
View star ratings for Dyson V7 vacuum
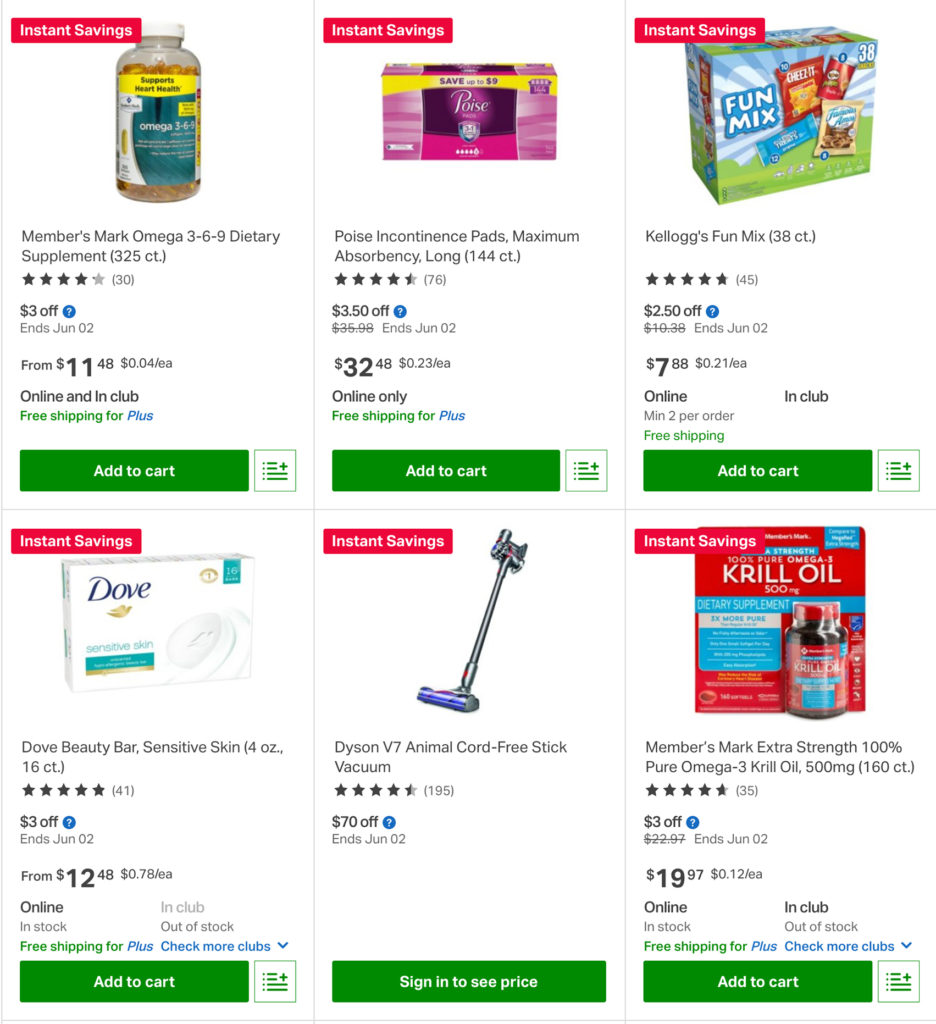[375, 790]
